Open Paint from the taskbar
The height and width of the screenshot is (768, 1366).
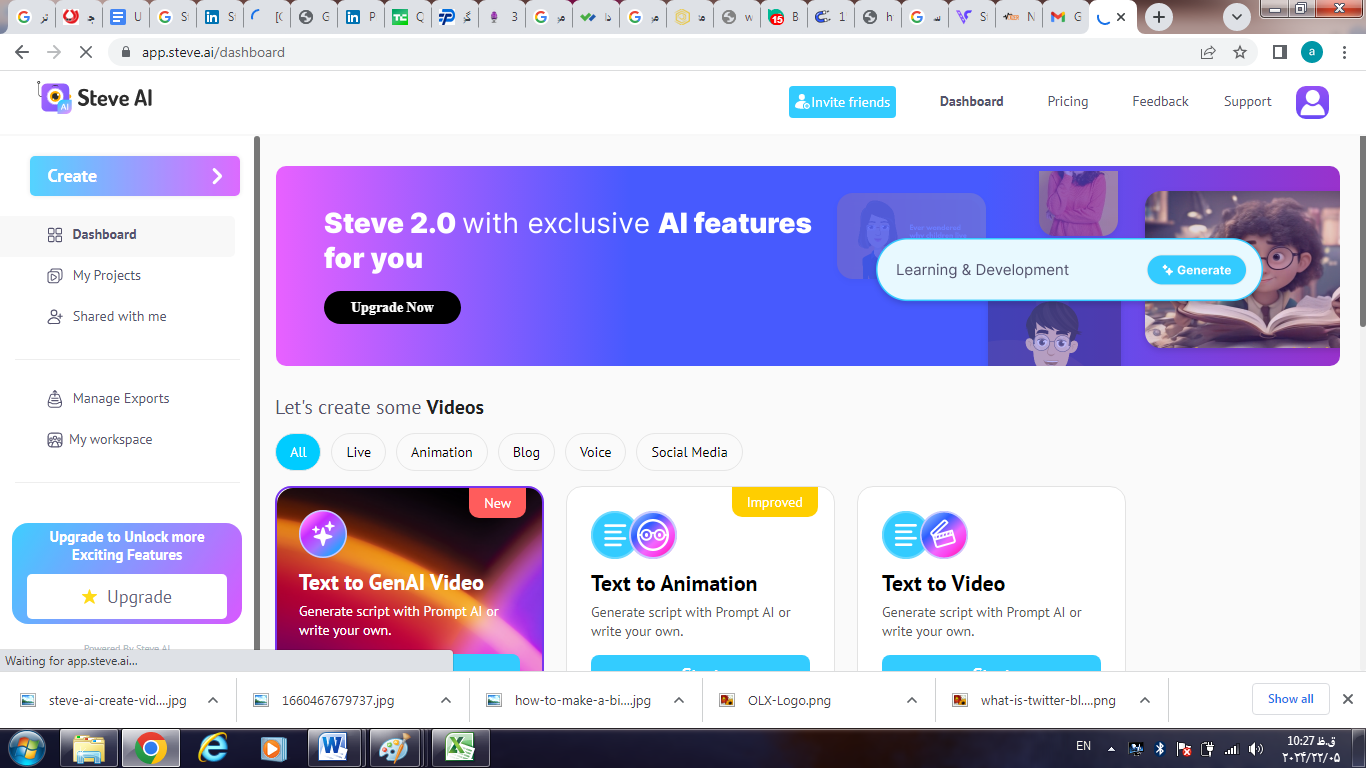click(395, 748)
